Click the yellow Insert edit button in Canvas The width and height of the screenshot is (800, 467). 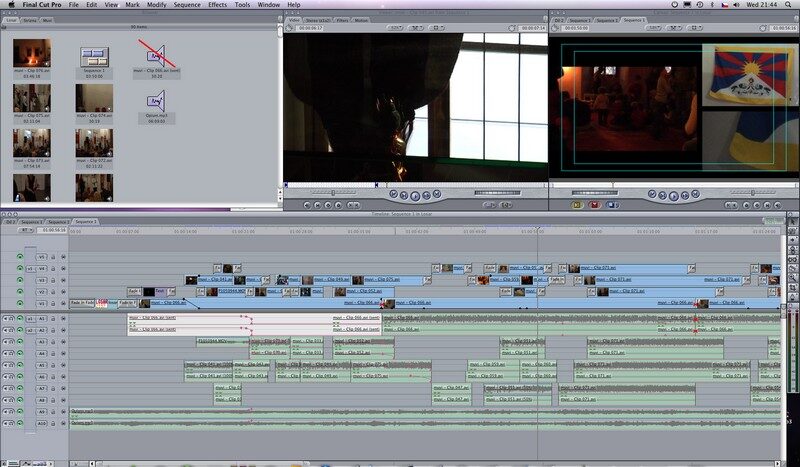point(577,204)
